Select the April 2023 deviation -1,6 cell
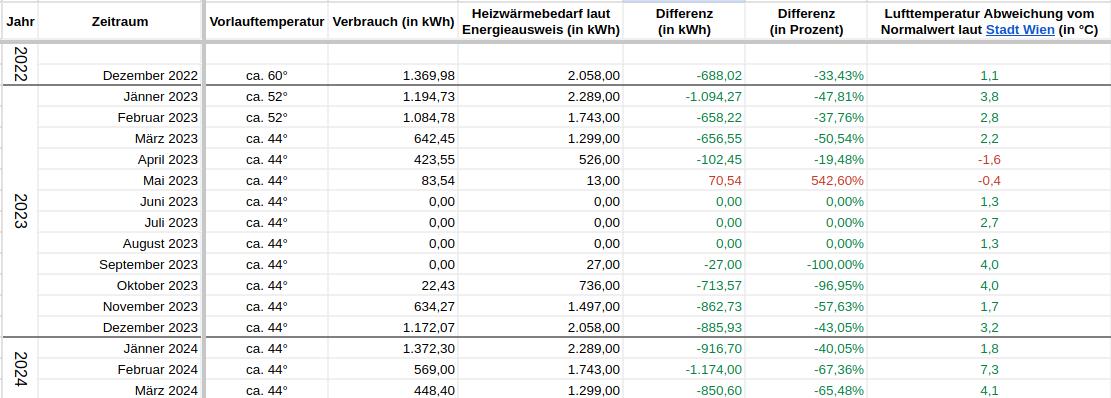 [x=989, y=159]
